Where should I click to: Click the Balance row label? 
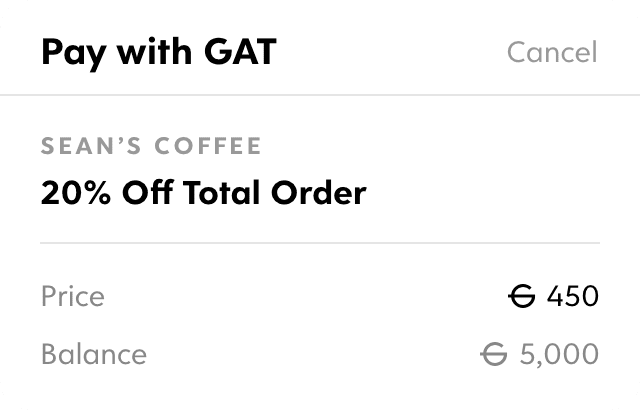[x=93, y=354]
